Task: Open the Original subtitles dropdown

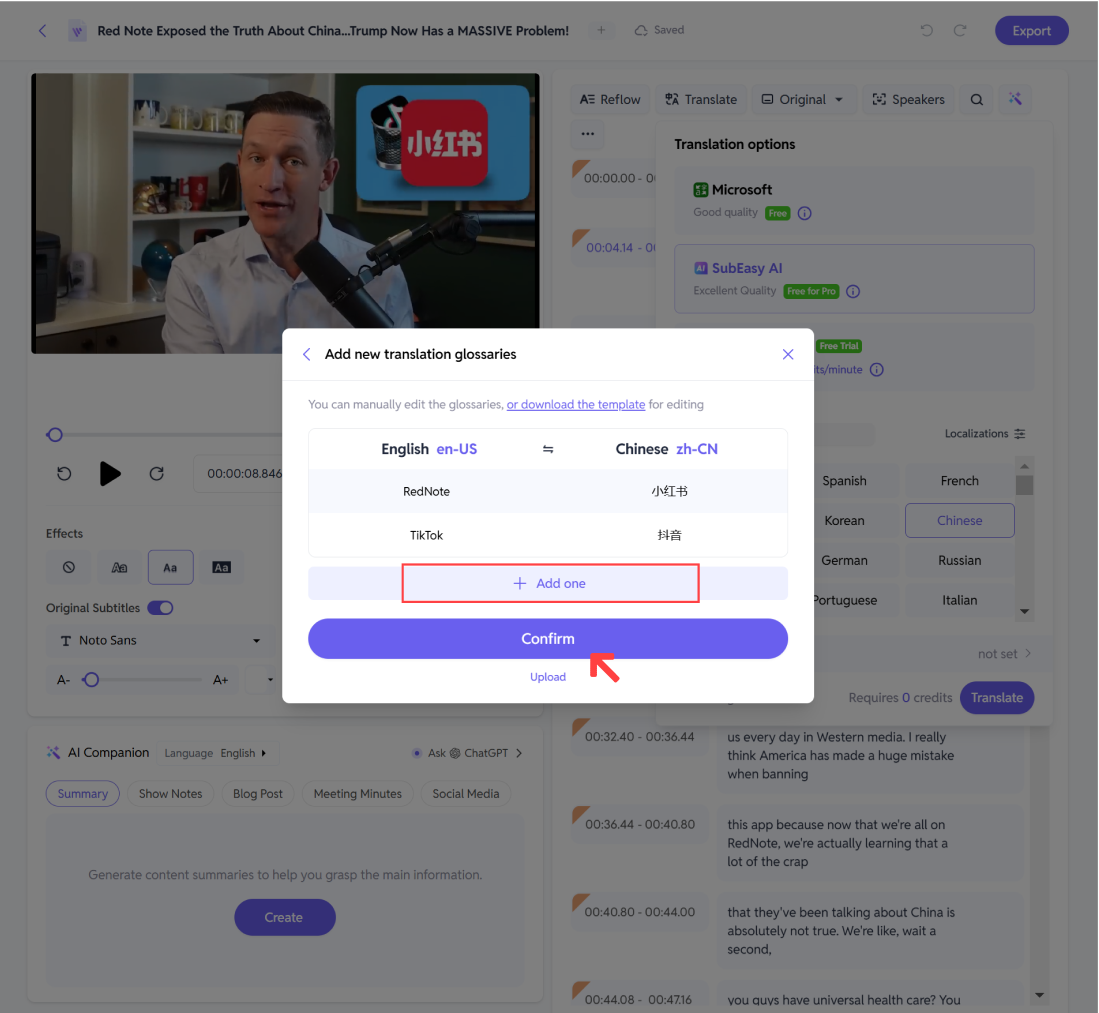Action: (x=802, y=100)
